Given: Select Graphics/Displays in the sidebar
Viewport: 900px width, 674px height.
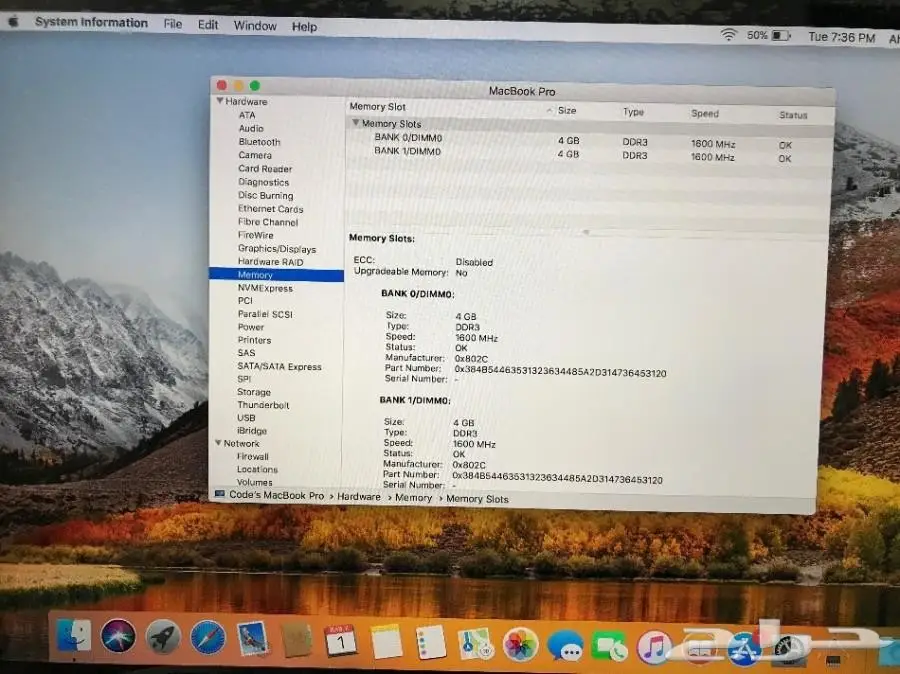Looking at the screenshot, I should 277,249.
